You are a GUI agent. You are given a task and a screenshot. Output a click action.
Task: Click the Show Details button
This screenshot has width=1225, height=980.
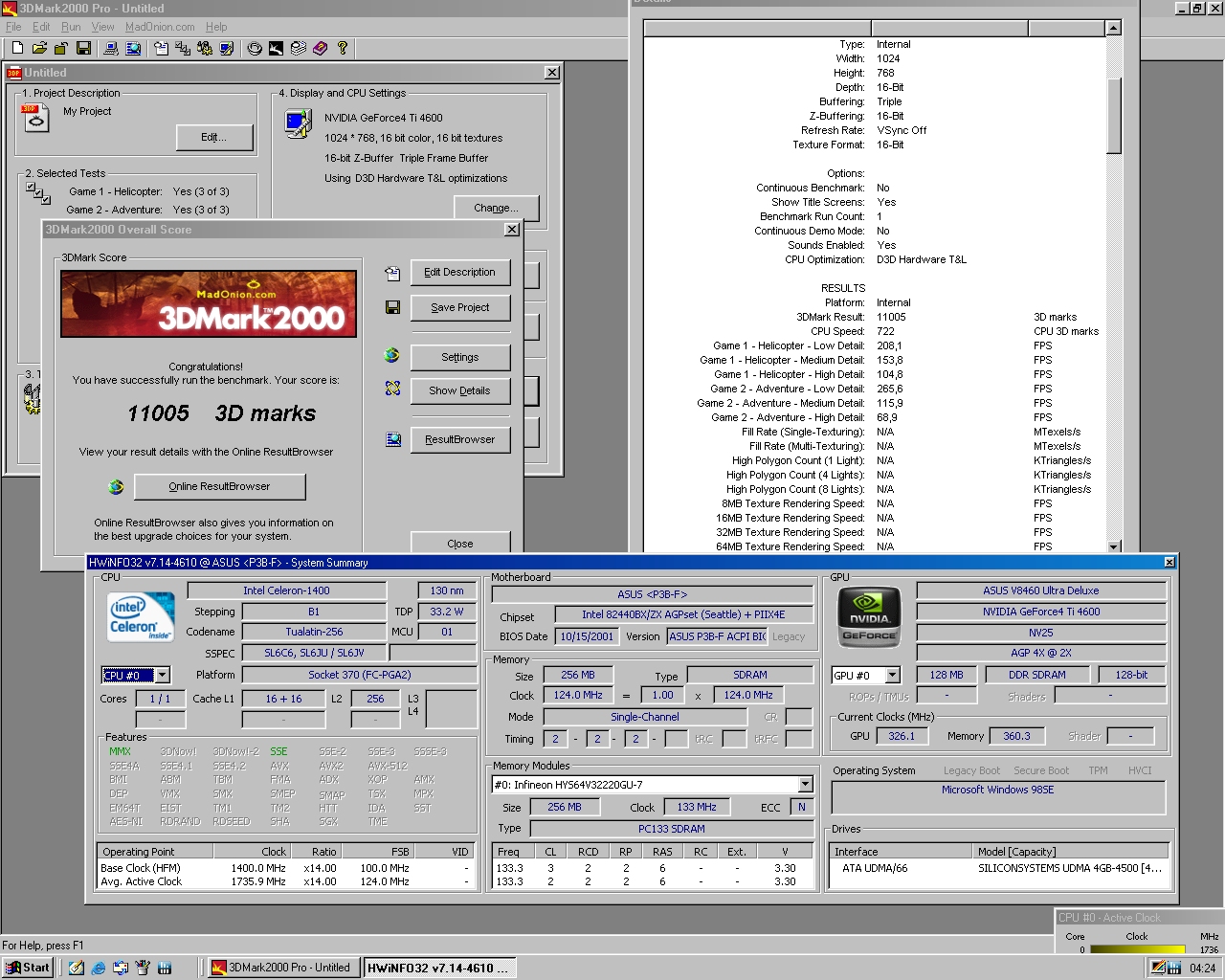pyautogui.click(x=459, y=390)
